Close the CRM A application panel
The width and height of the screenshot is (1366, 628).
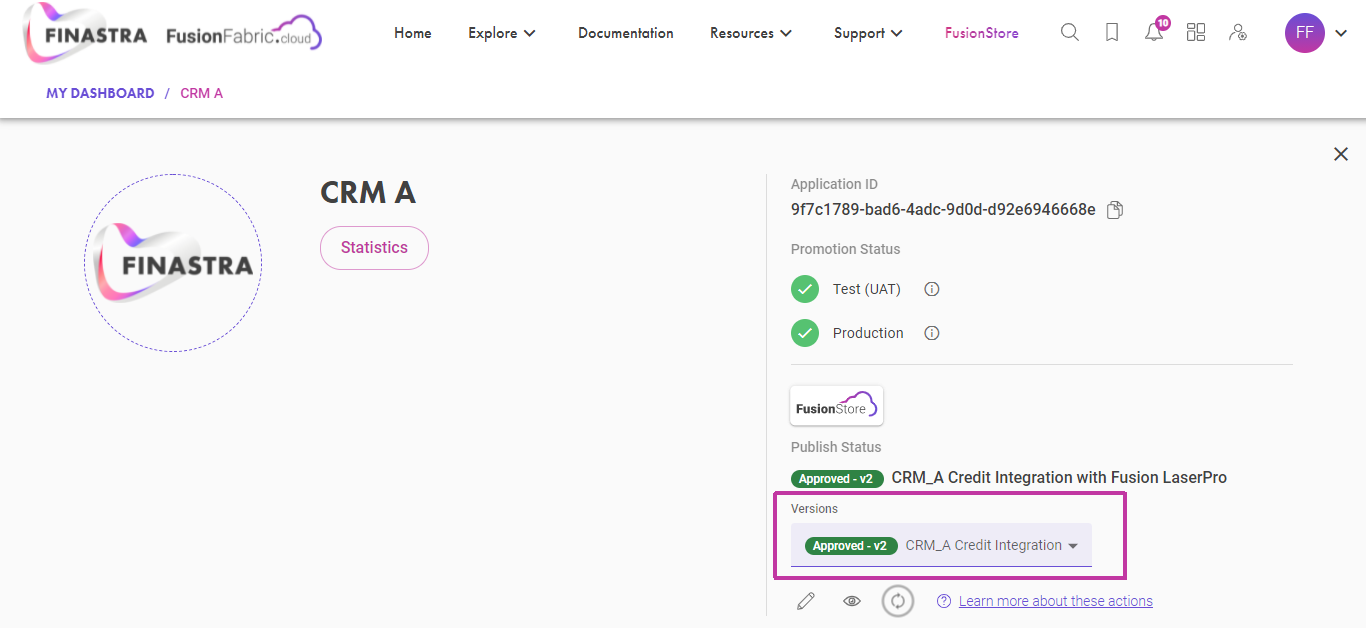click(1341, 154)
